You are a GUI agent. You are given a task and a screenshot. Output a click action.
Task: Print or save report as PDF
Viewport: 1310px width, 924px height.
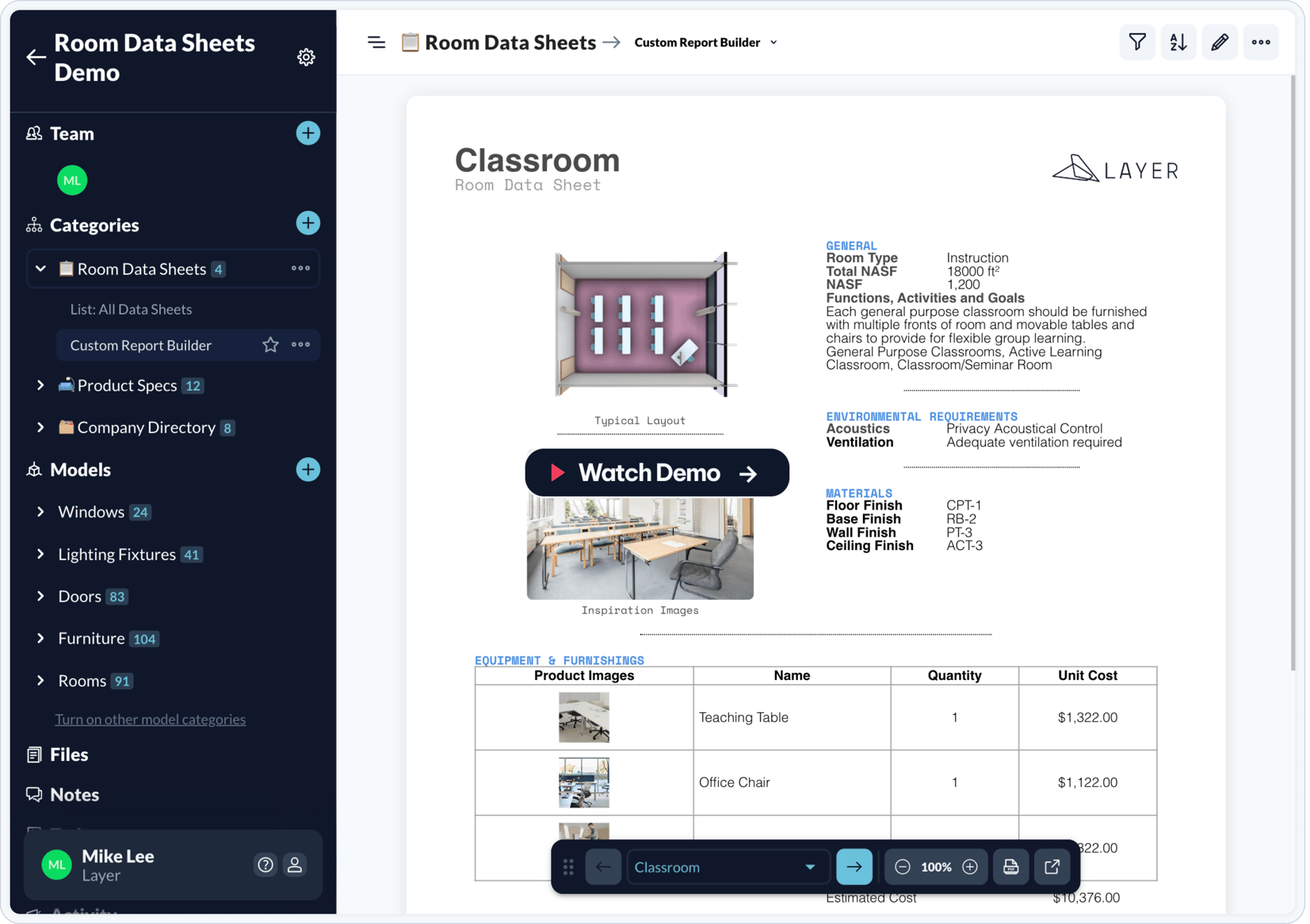point(1010,867)
